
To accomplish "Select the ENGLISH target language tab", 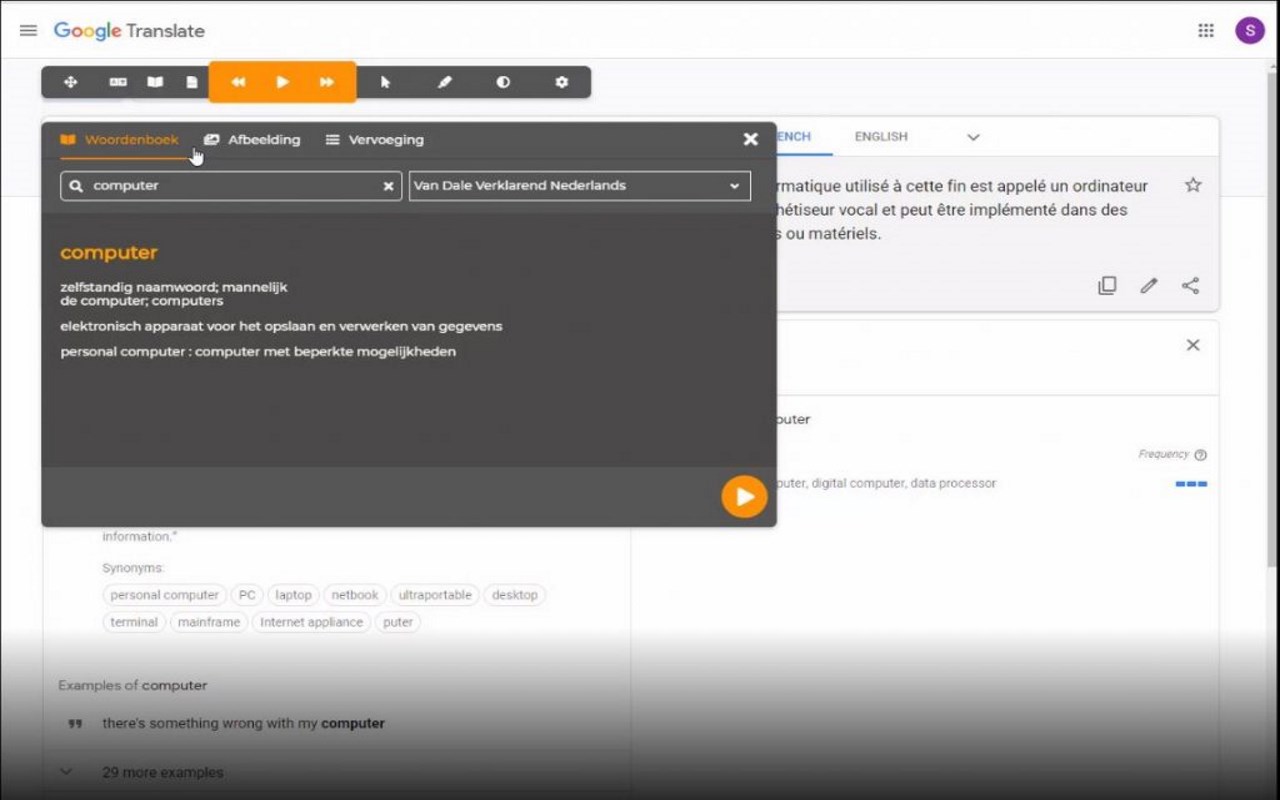I will 881,137.
